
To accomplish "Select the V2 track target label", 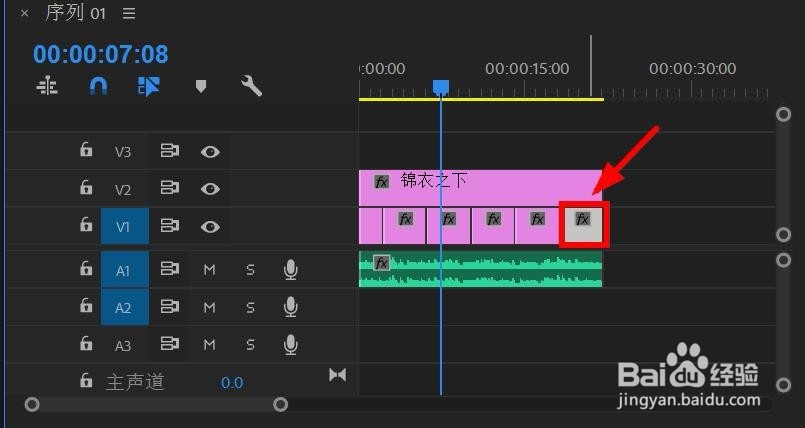I will pos(123,190).
